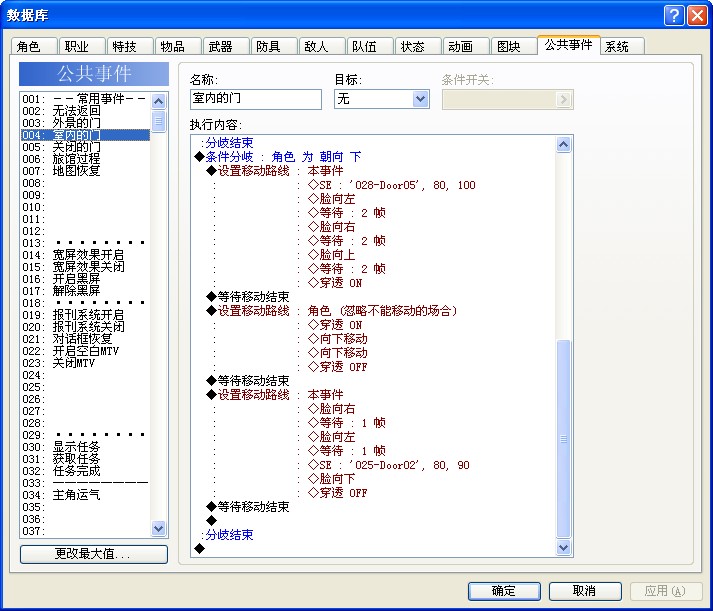Open the 敌人 tab
Image resolution: width=713 pixels, height=611 pixels.
[x=321, y=46]
